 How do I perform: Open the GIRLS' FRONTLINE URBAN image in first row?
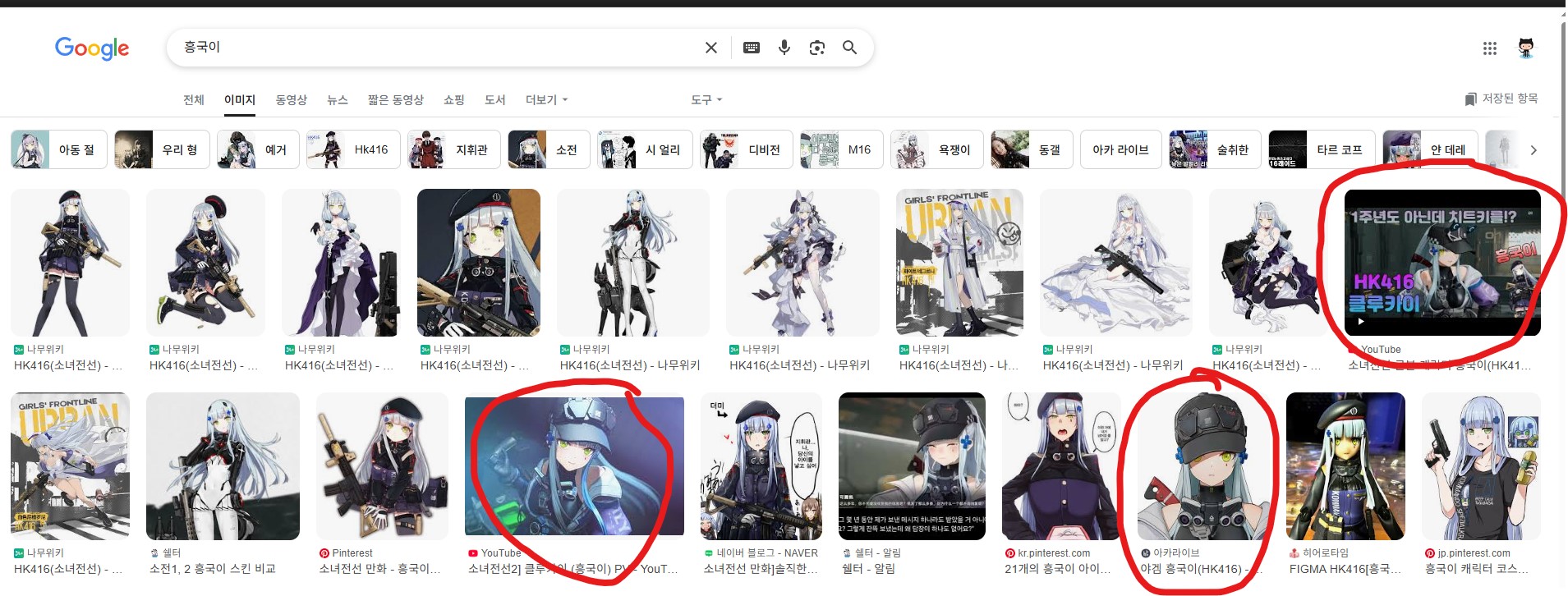point(959,263)
